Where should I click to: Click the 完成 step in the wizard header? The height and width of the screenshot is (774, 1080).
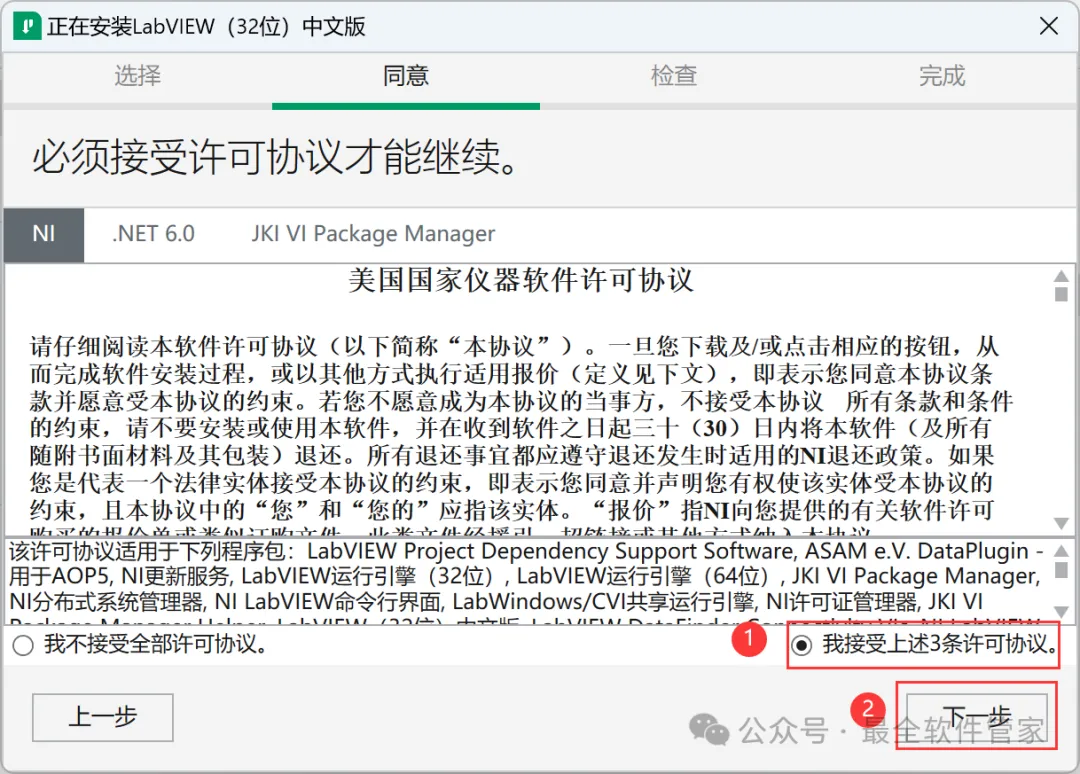(942, 75)
